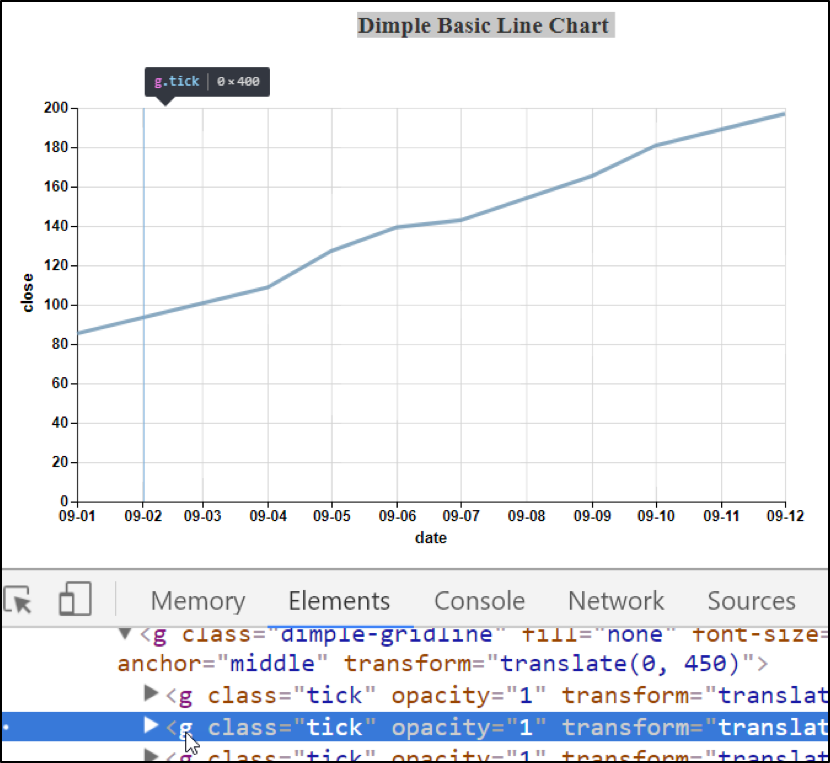Open the Sources tab

(752, 601)
